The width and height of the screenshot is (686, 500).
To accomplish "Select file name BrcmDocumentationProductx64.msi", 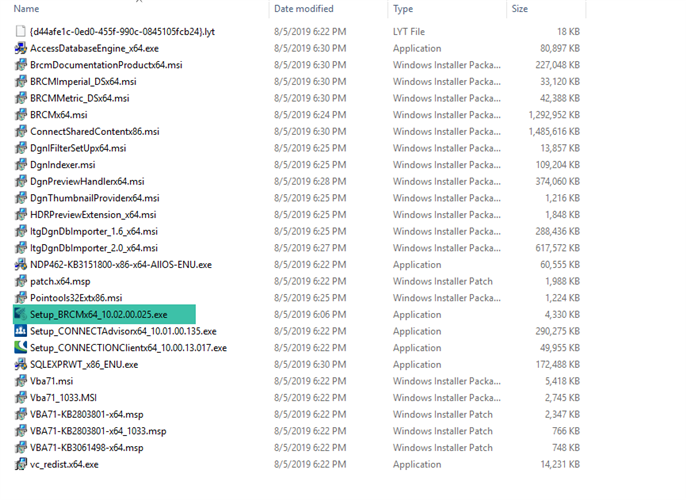I will [x=106, y=65].
